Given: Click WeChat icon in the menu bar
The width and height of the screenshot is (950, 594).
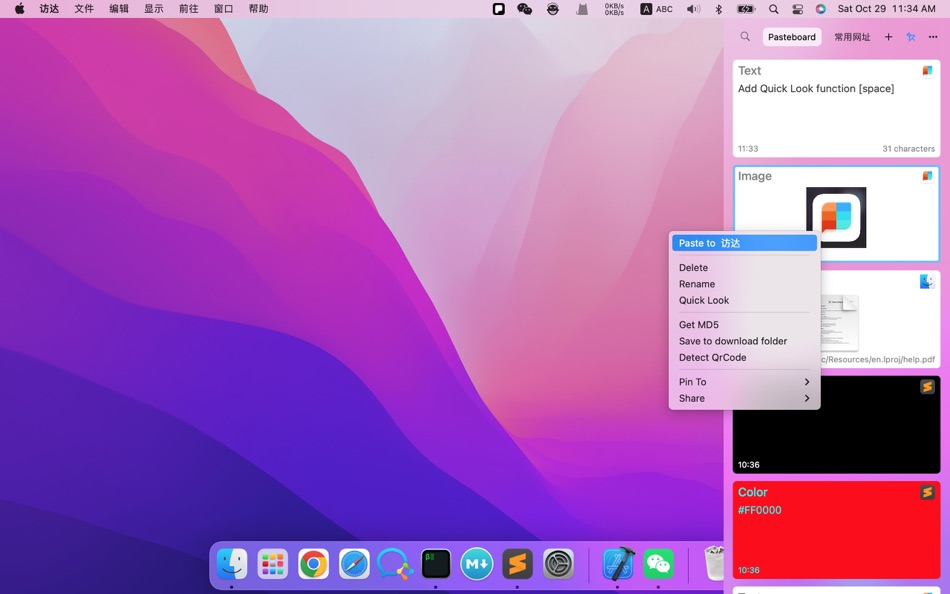Looking at the screenshot, I should (525, 9).
